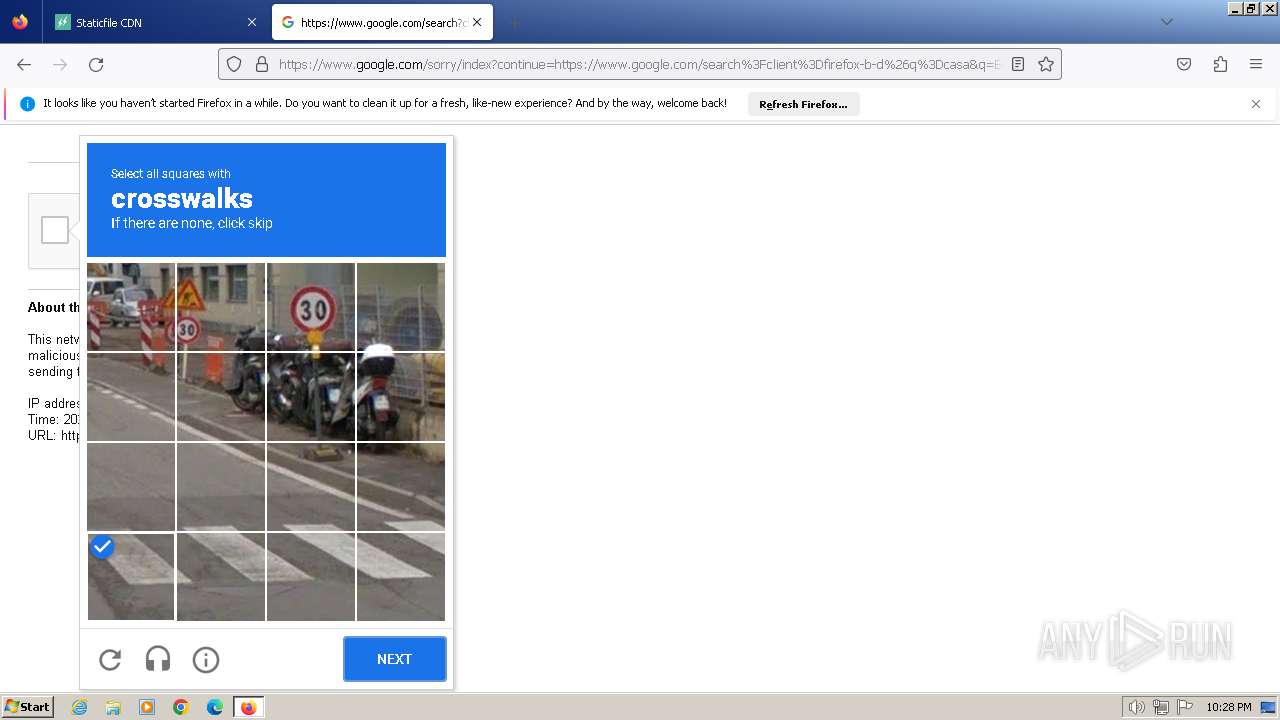Open a new tab with the plus button
The image size is (1280, 720).
tap(514, 22)
